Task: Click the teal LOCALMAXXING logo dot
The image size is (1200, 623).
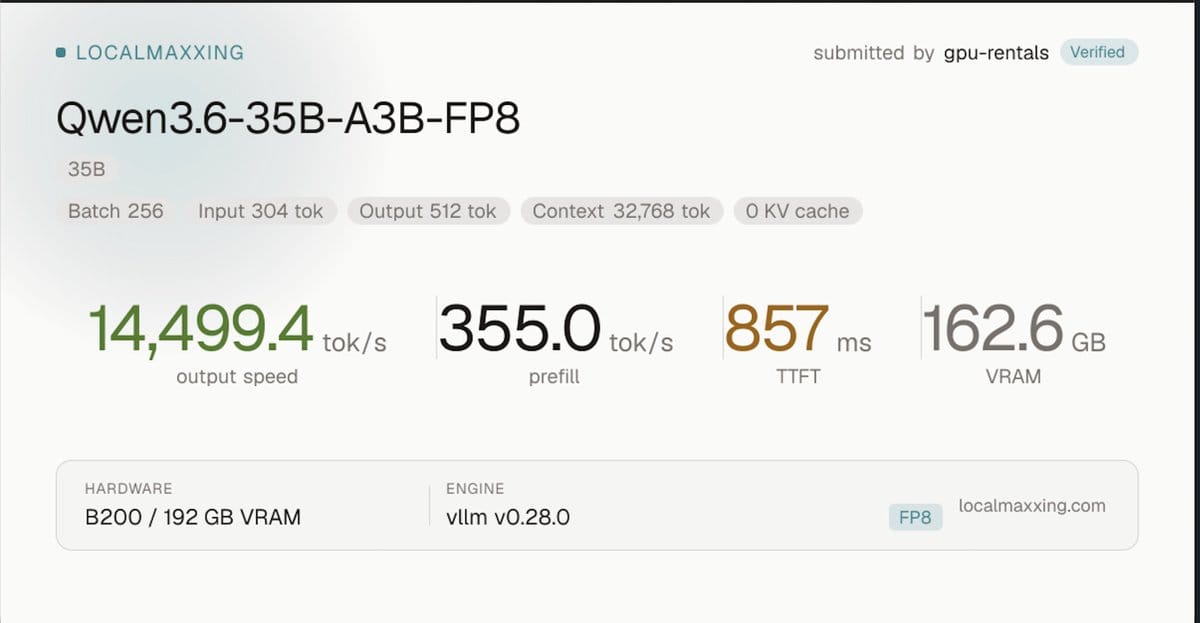Action: pos(62,53)
